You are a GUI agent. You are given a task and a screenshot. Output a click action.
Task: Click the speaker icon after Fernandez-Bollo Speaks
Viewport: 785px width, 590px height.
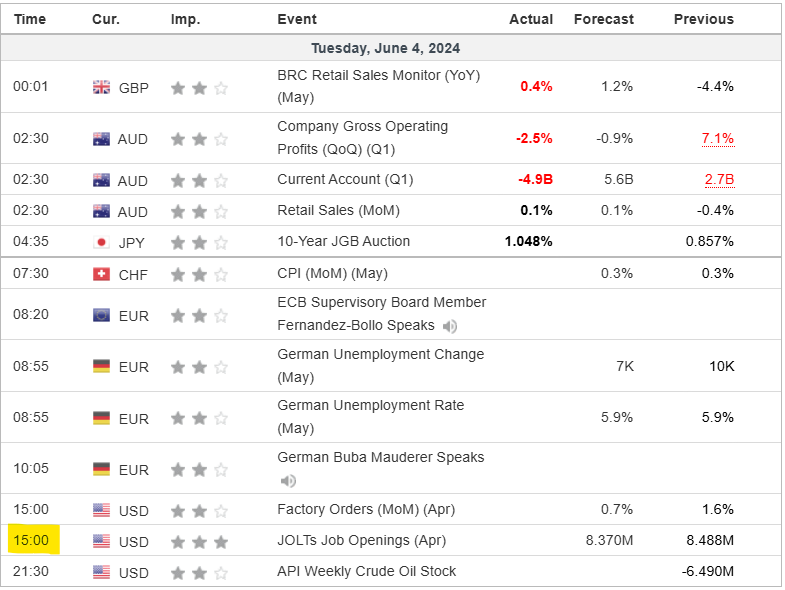(x=450, y=326)
